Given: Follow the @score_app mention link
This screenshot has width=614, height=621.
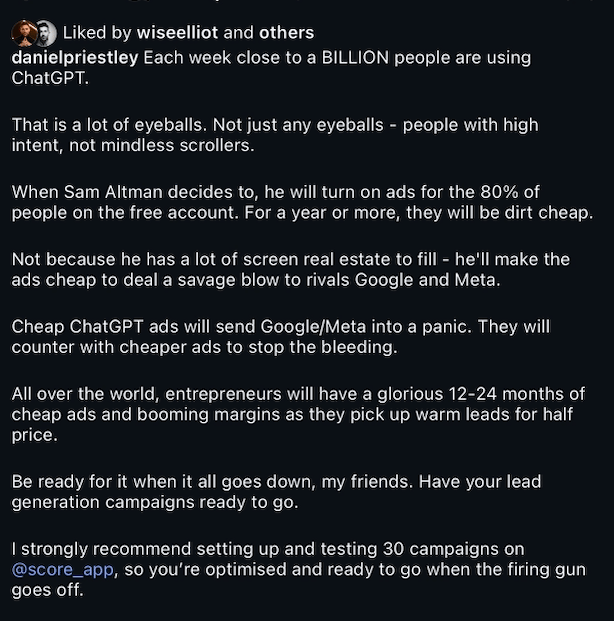Looking at the screenshot, I should (63, 570).
